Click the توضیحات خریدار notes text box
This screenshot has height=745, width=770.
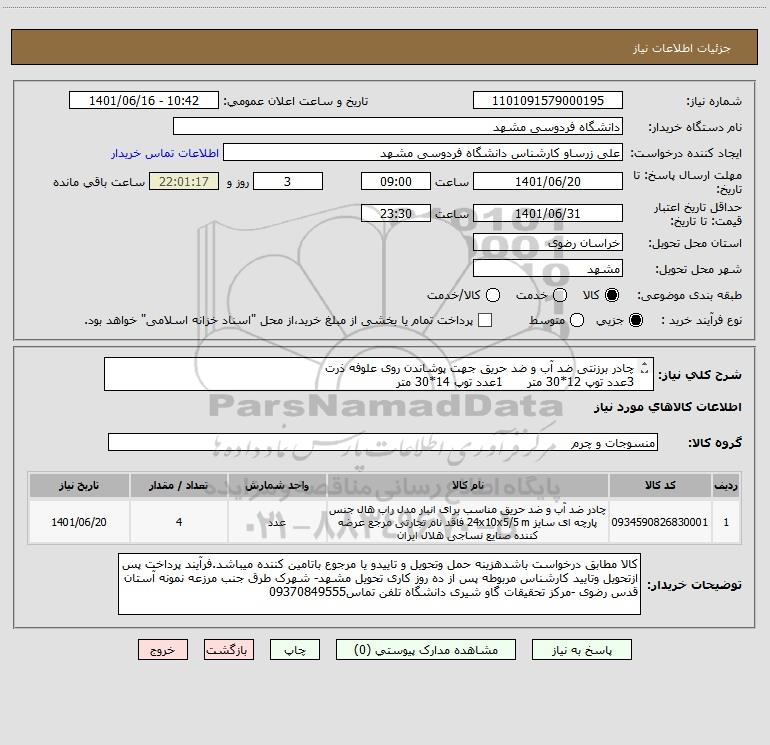(x=380, y=583)
